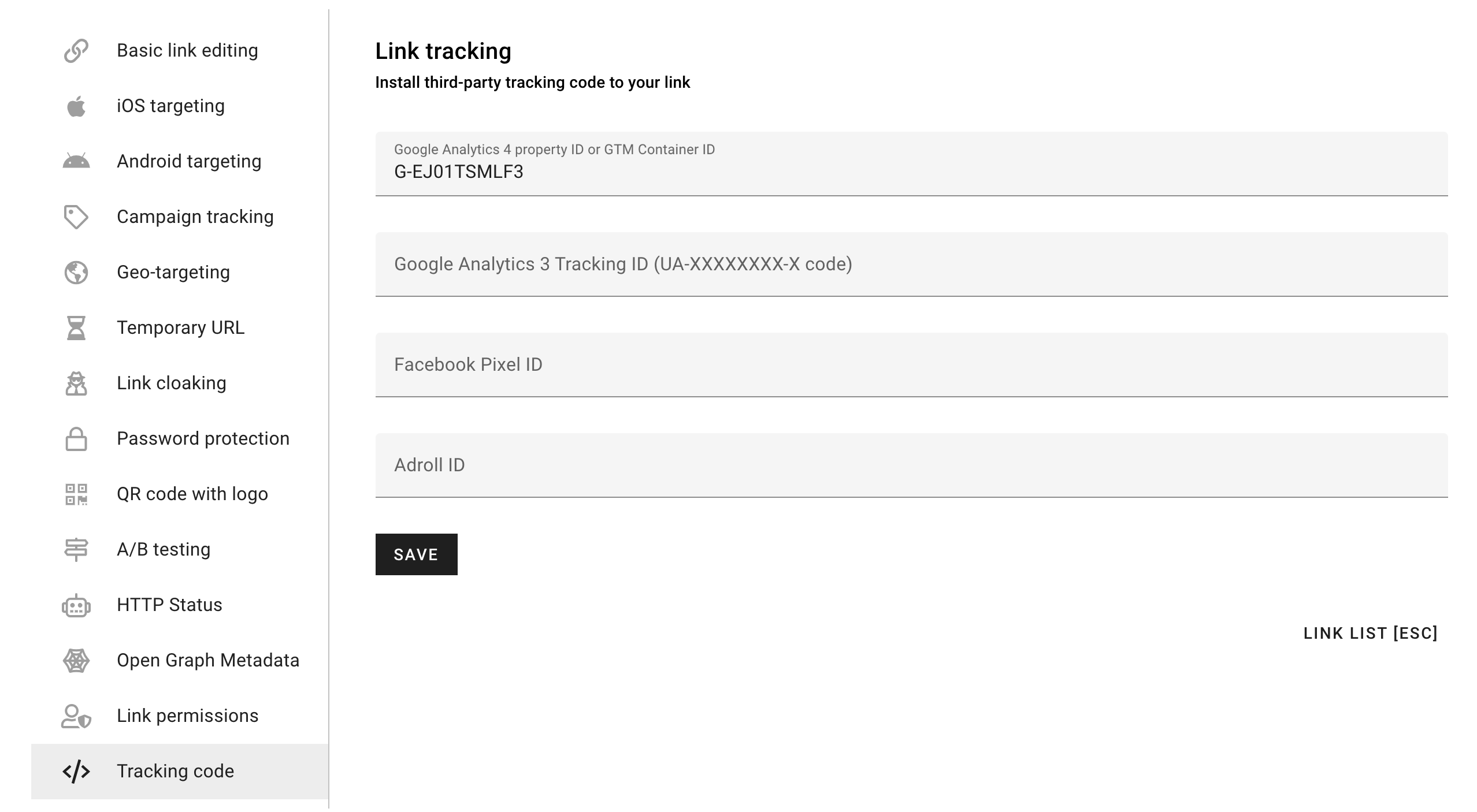Click the spy icon for Link cloaking
1477x812 pixels.
pos(76,383)
